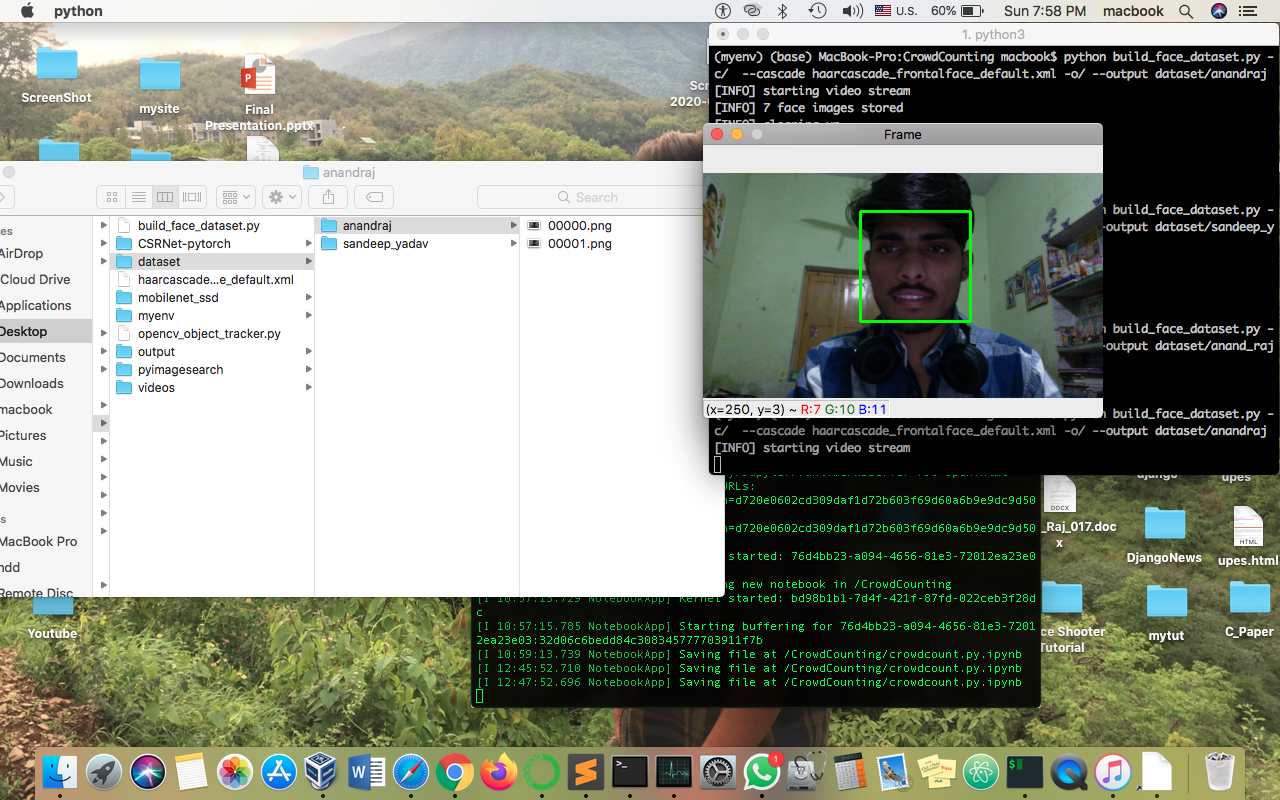The width and height of the screenshot is (1280, 800).
Task: Open U.S. input source menu
Action: click(x=896, y=11)
